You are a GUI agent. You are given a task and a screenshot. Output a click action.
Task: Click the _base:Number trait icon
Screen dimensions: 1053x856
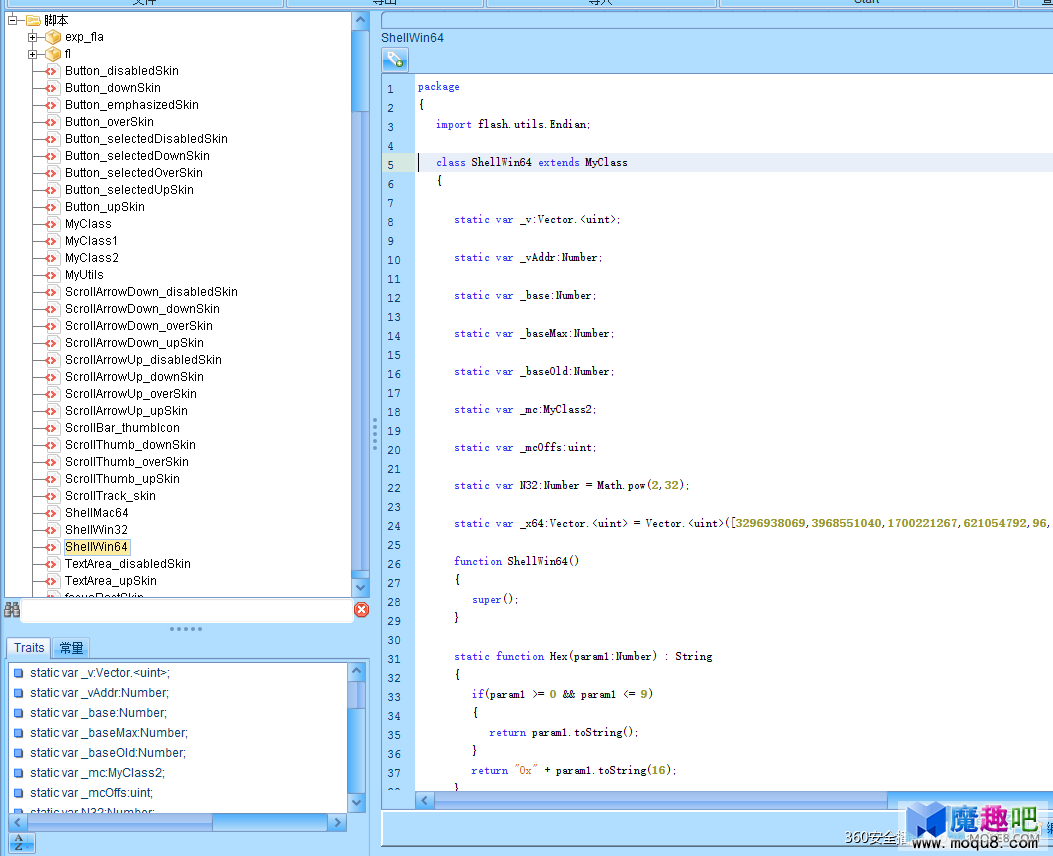pos(19,713)
